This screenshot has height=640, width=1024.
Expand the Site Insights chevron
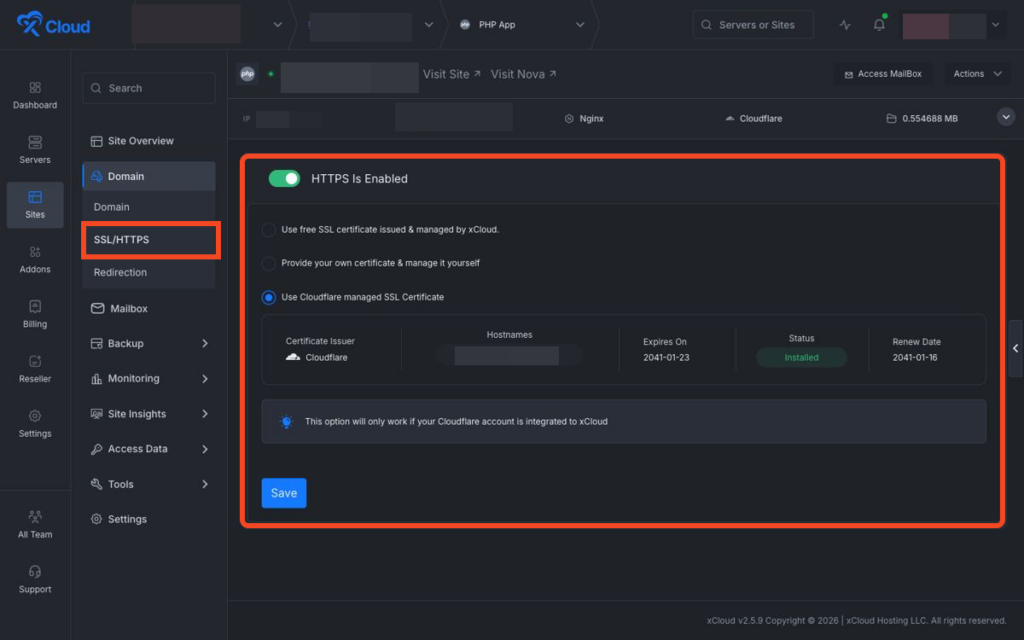click(205, 414)
